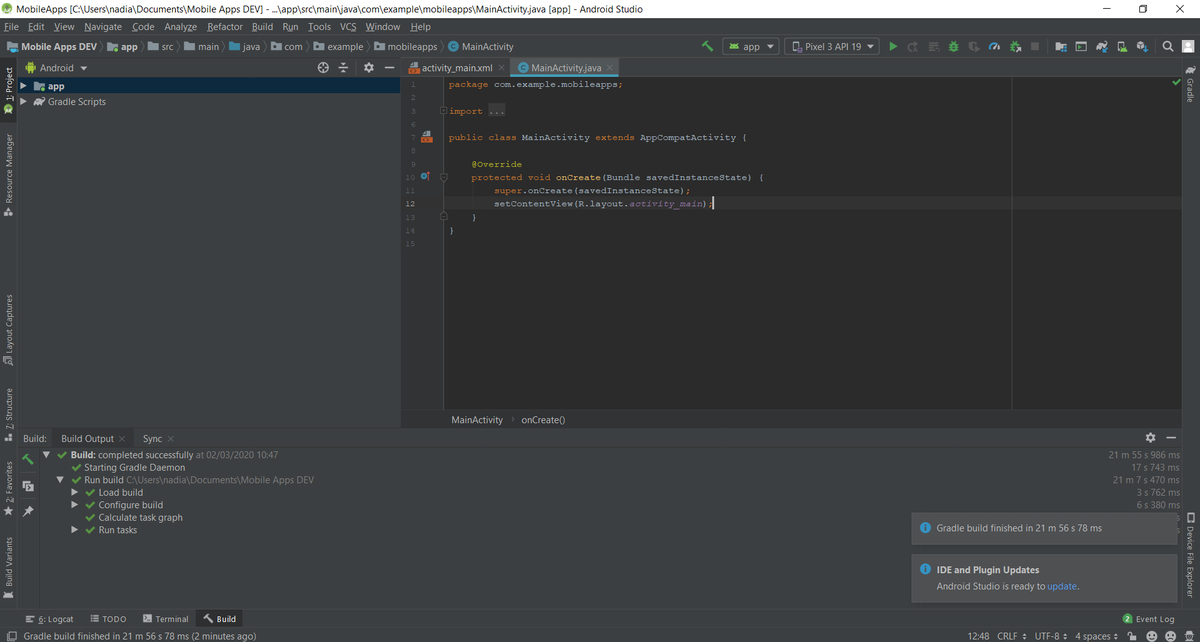This screenshot has height=642, width=1200.
Task: Expand Gradle Scripts in Project tree
Action: (x=24, y=102)
